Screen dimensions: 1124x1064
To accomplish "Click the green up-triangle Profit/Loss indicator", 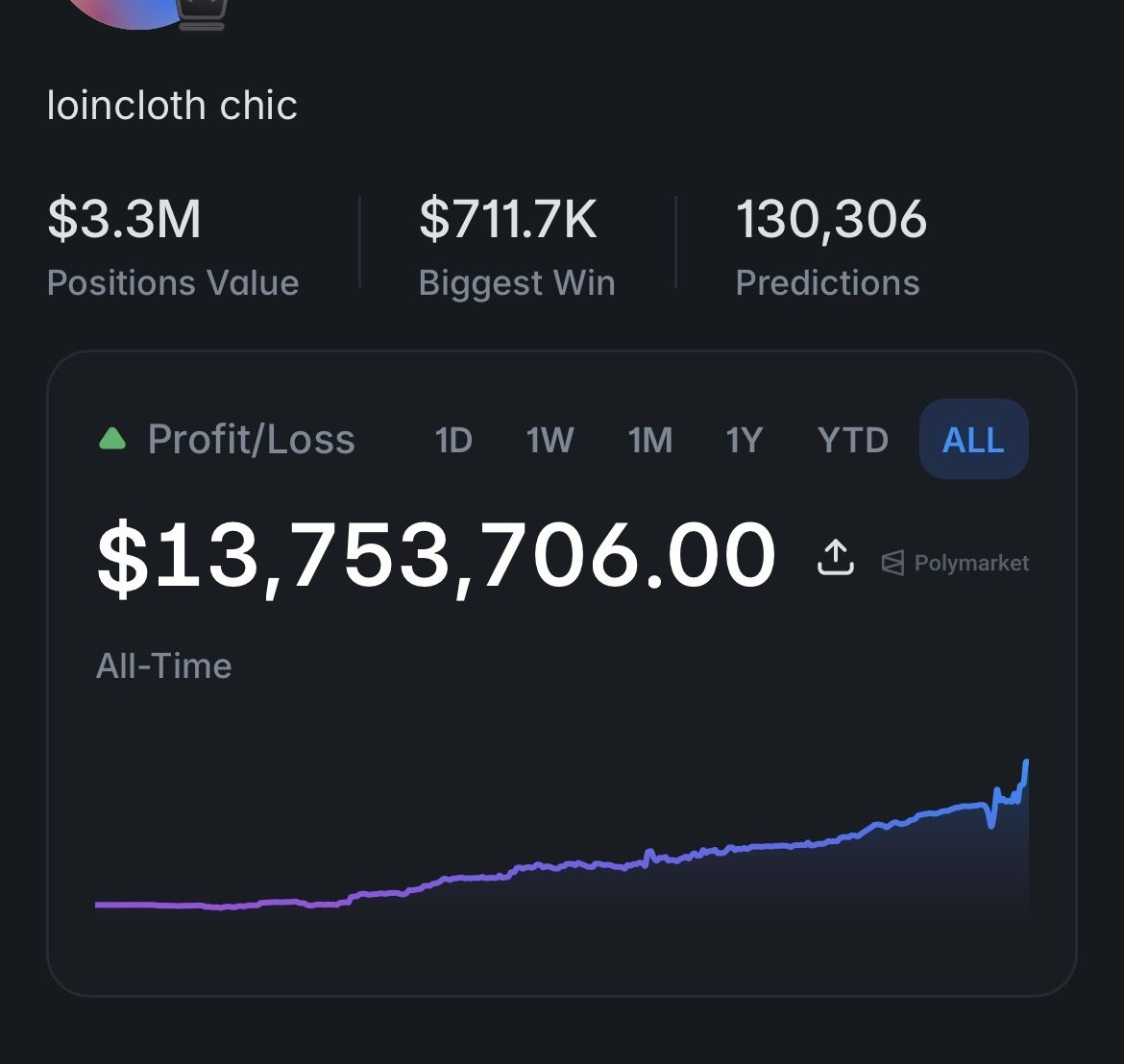I will pos(111,439).
